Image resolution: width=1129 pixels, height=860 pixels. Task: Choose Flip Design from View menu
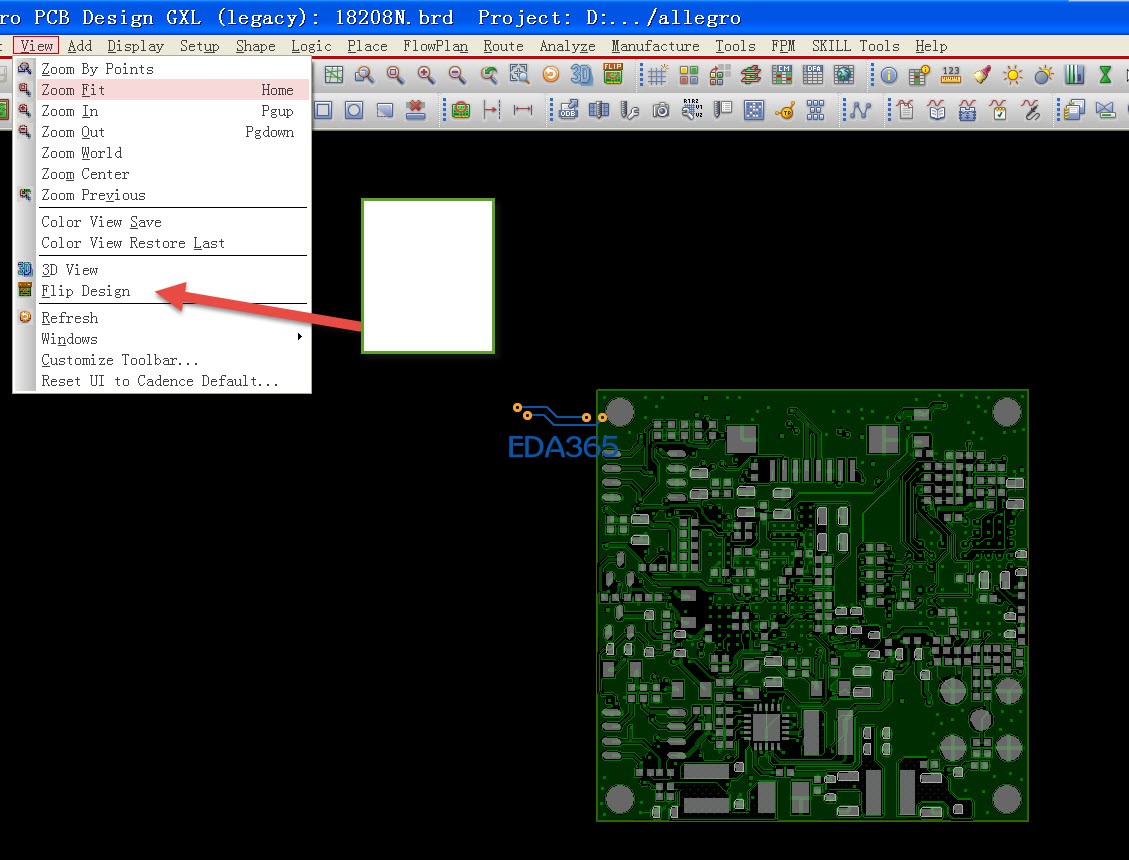86,291
